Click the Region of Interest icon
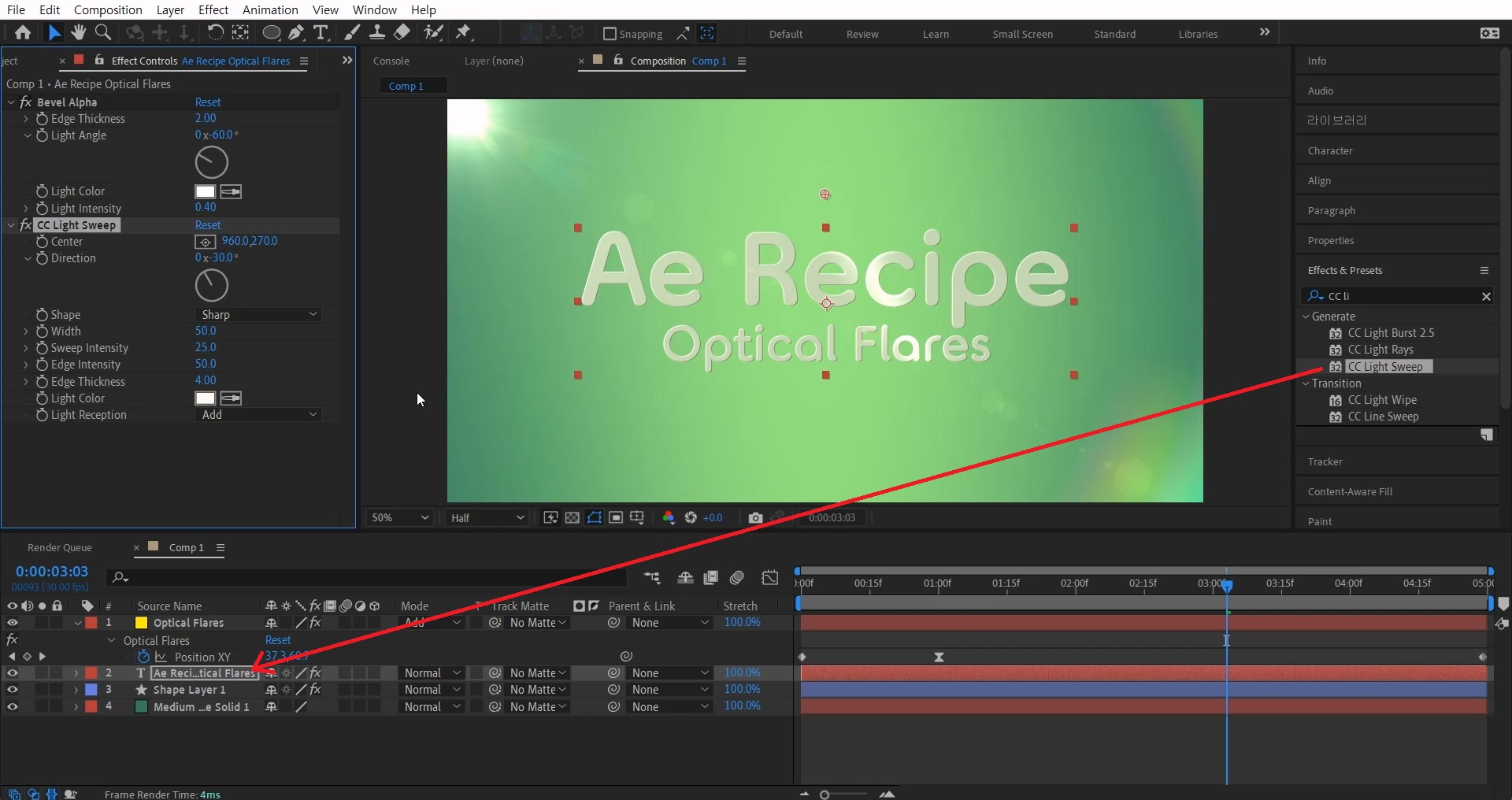This screenshot has height=800, width=1512. [616, 517]
